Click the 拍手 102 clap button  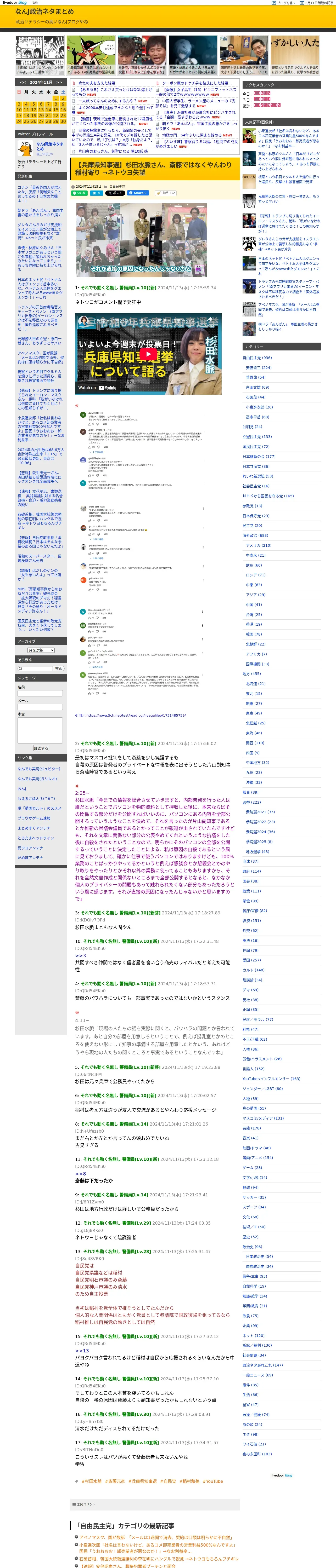pos(165,193)
